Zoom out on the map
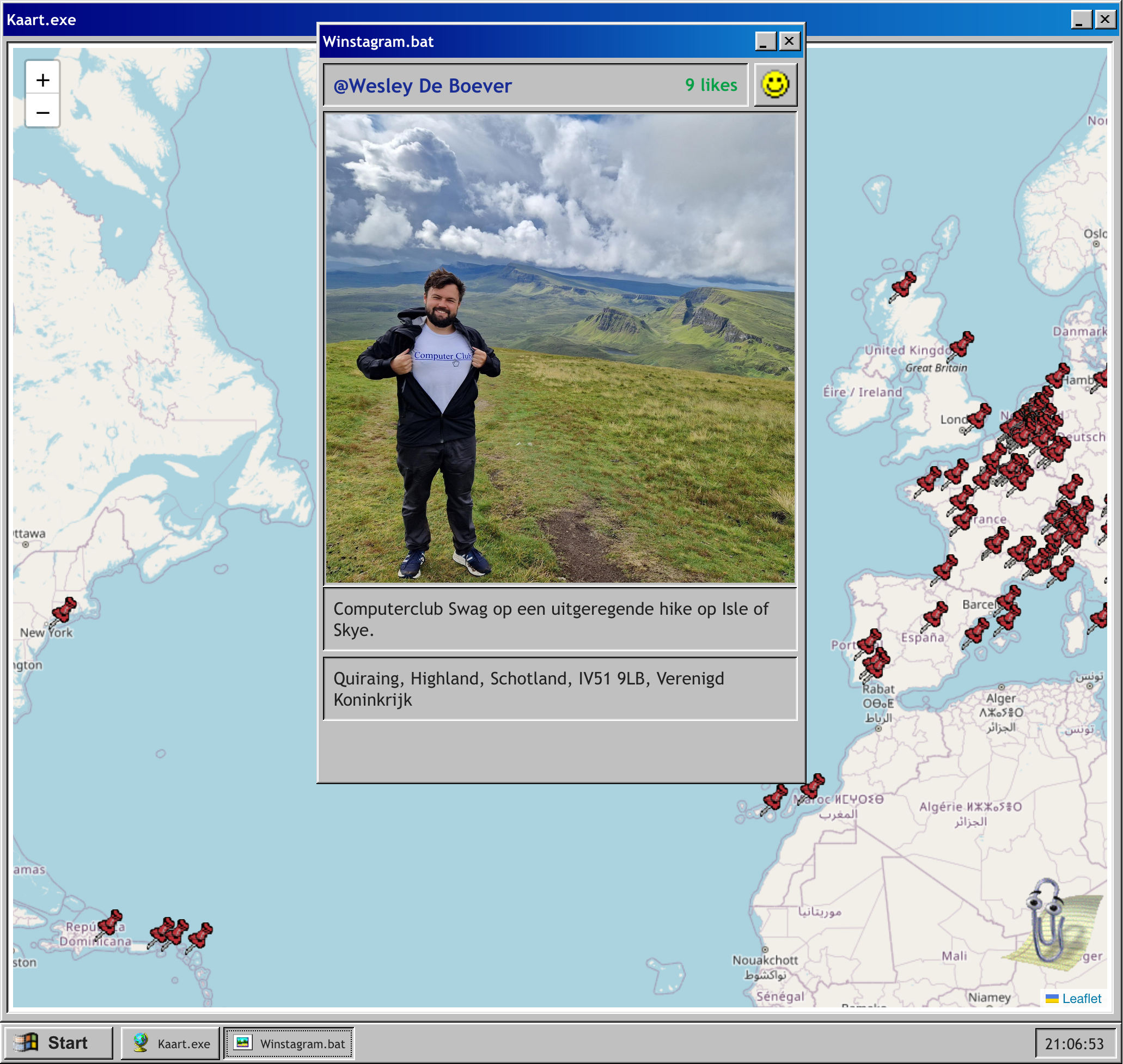Screen dimensions: 1123x1064 (x=42, y=112)
